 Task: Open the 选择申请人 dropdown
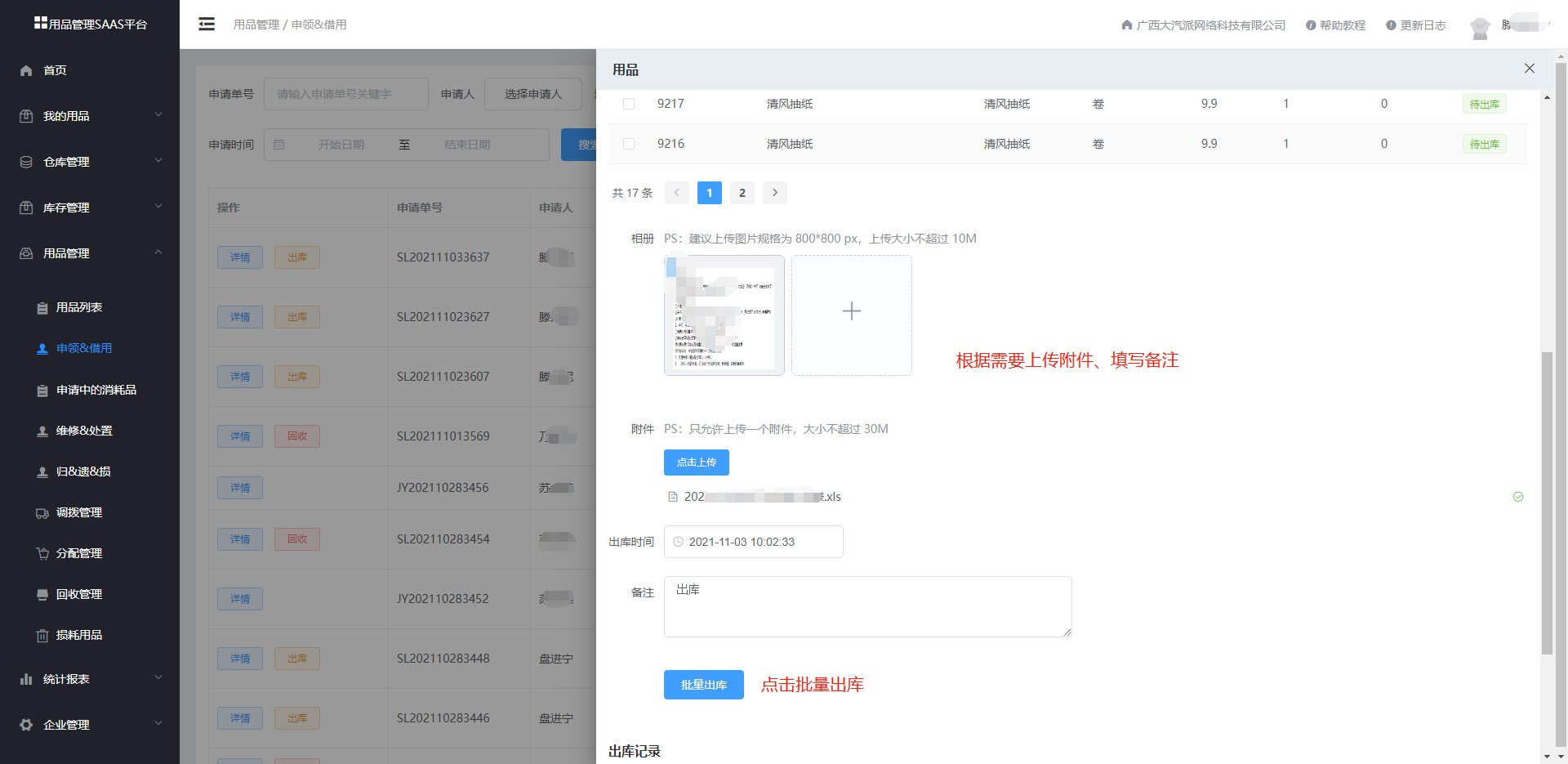533,94
